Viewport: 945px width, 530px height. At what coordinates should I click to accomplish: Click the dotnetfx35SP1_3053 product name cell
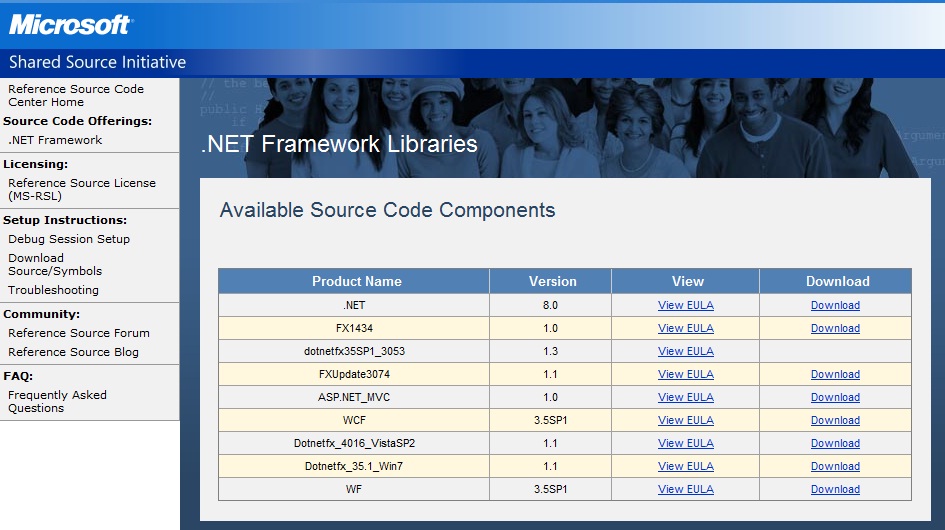(354, 351)
